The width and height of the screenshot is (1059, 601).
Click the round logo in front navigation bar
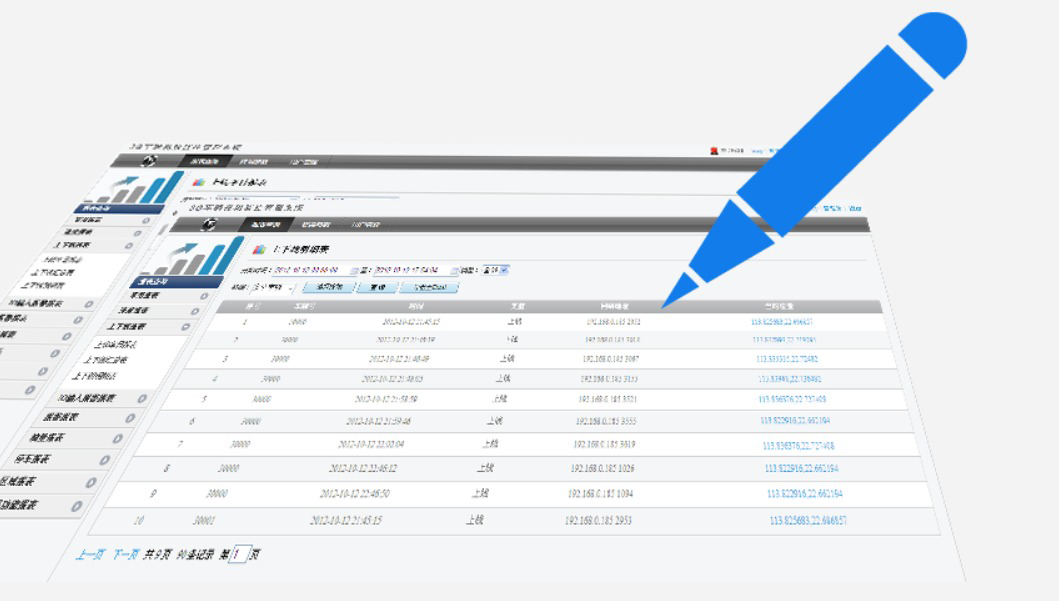(x=209, y=225)
